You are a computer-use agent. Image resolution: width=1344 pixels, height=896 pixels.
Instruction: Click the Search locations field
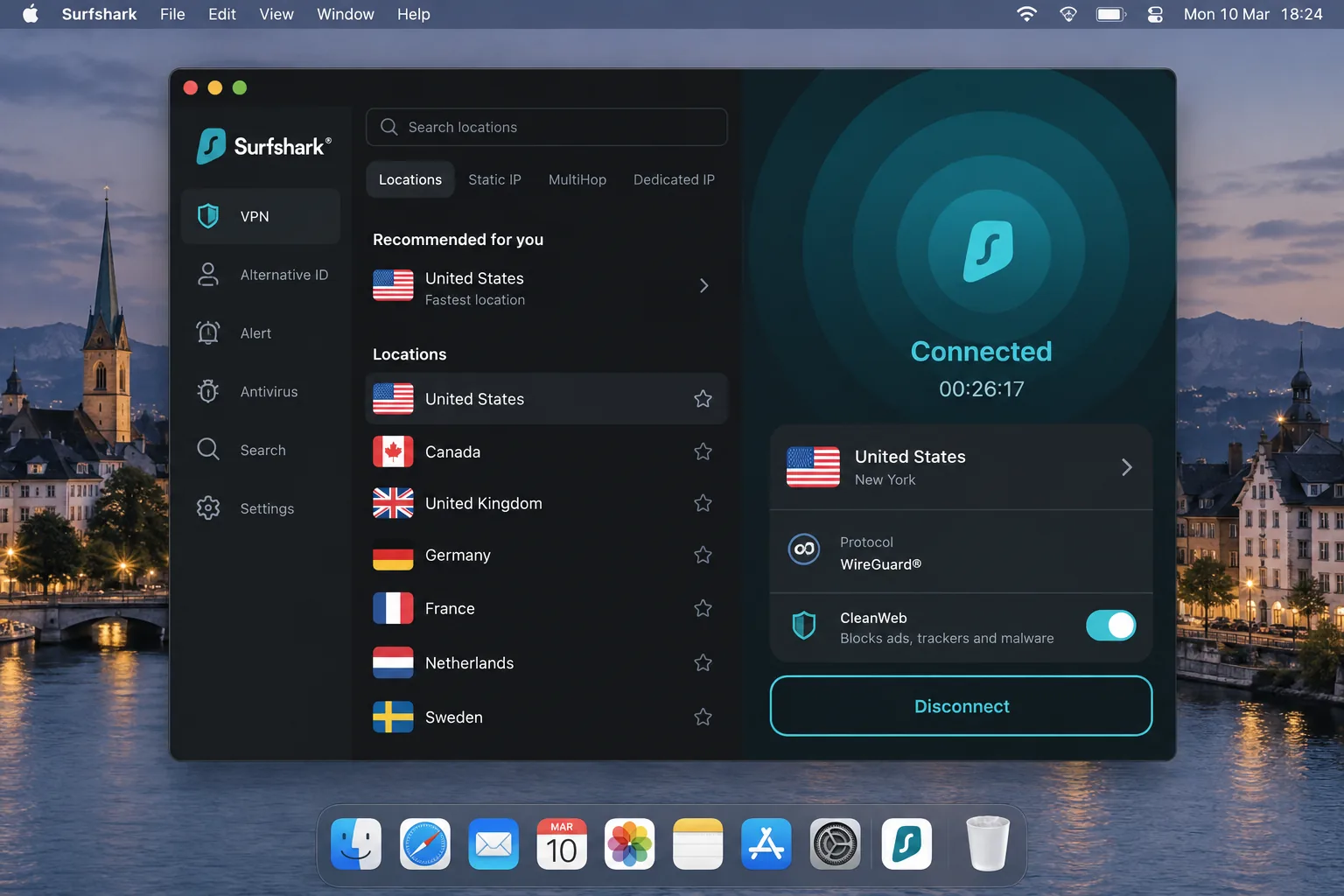tap(546, 127)
